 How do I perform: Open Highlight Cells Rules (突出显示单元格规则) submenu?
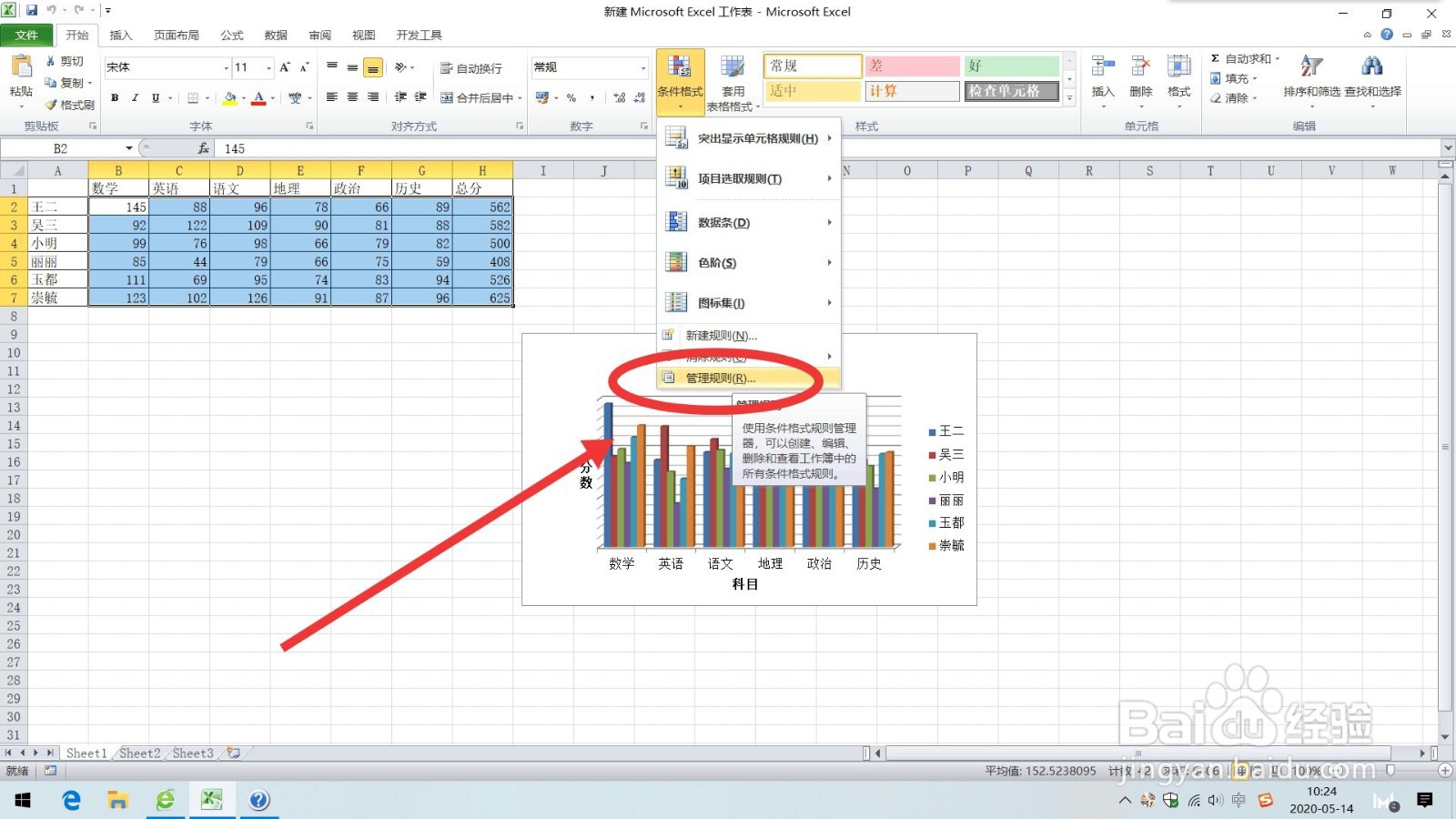pyautogui.click(x=748, y=138)
